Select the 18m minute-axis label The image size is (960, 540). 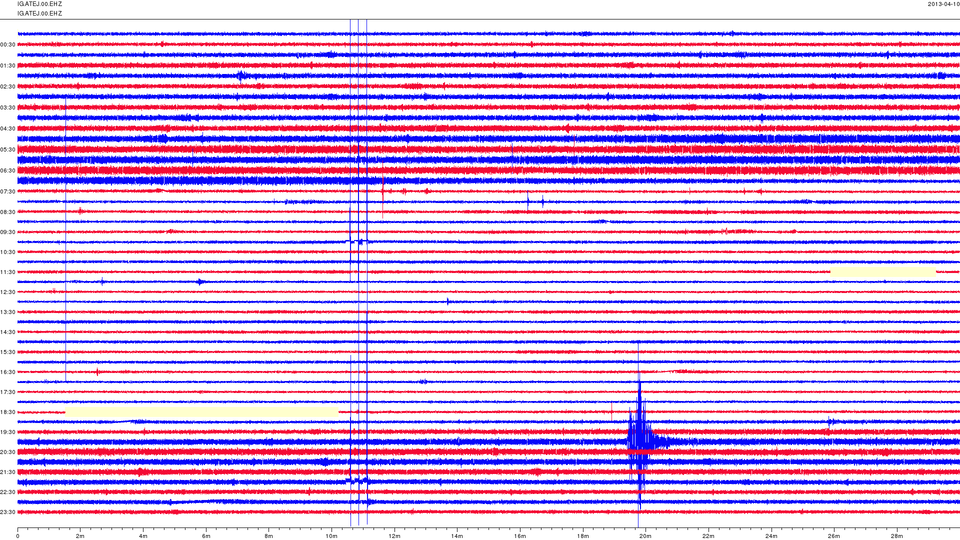click(582, 536)
